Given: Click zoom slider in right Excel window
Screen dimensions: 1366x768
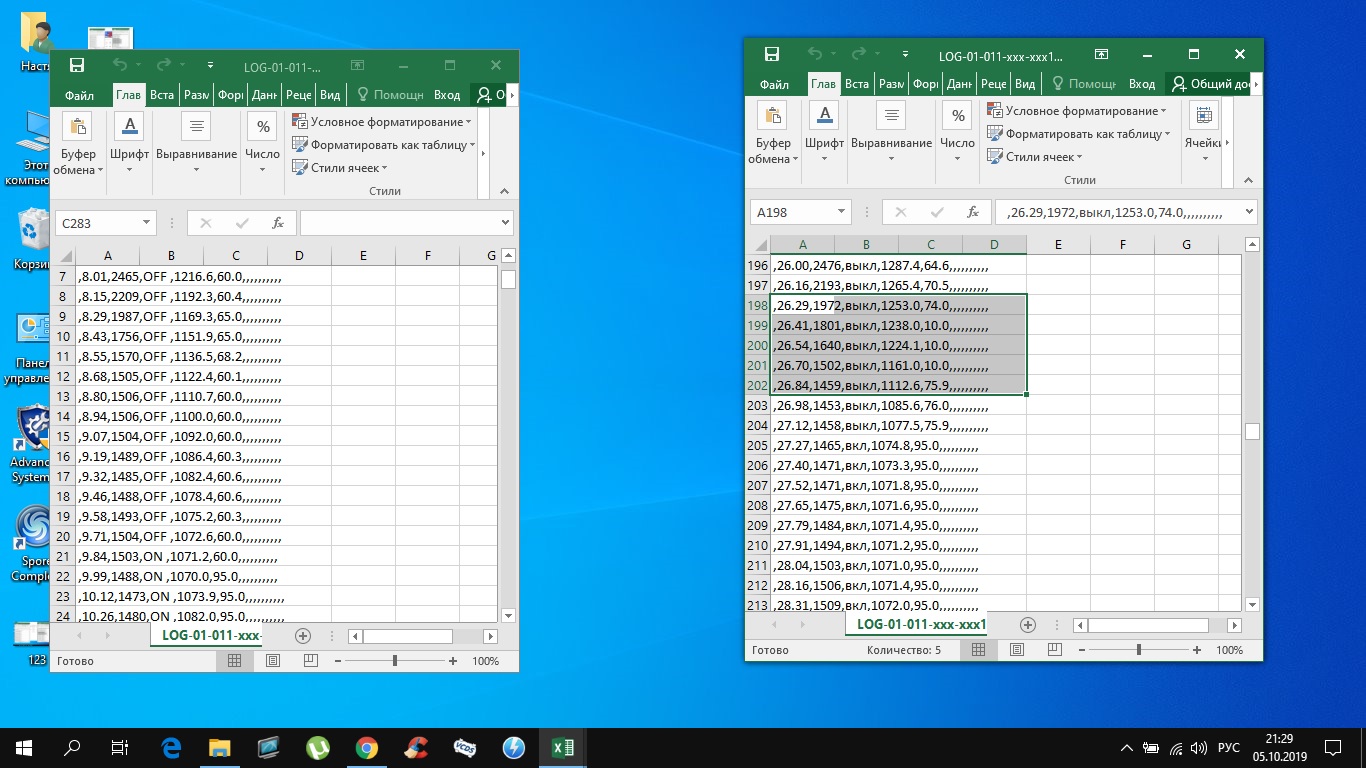Looking at the screenshot, I should (x=1139, y=650).
